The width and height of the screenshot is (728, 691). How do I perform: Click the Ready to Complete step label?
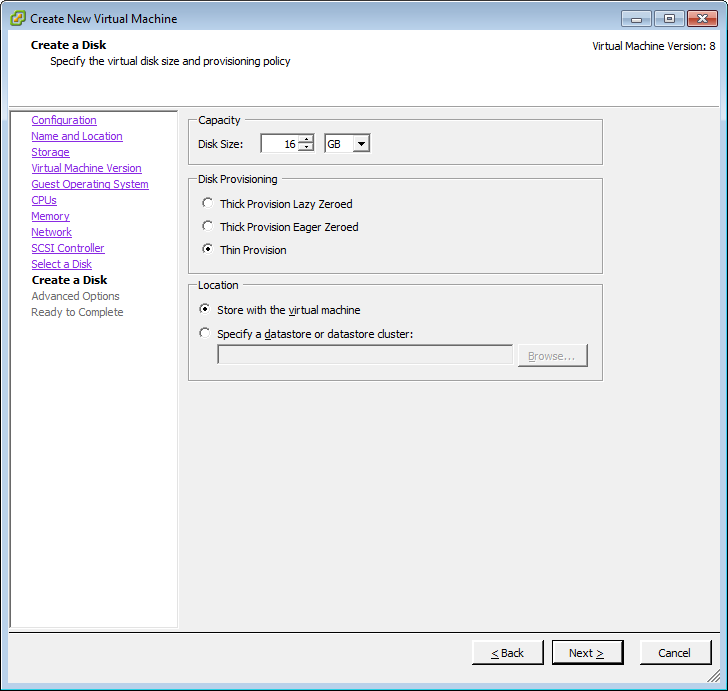pyautogui.click(x=77, y=312)
